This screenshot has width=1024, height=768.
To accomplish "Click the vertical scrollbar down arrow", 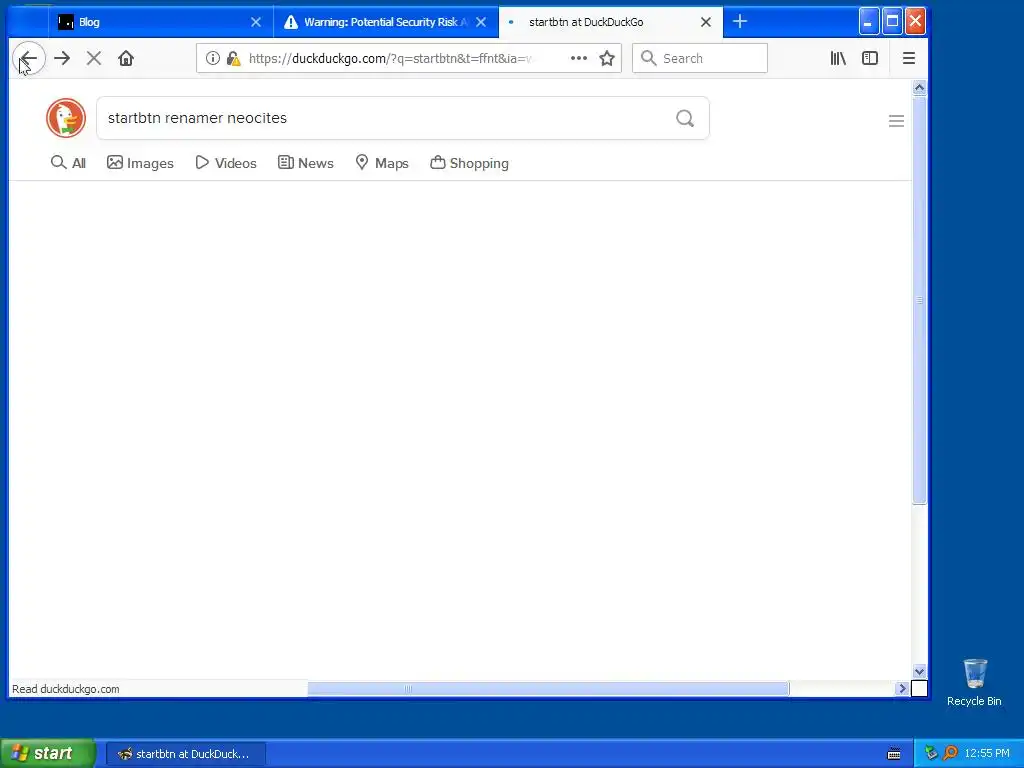I will click(x=920, y=671).
